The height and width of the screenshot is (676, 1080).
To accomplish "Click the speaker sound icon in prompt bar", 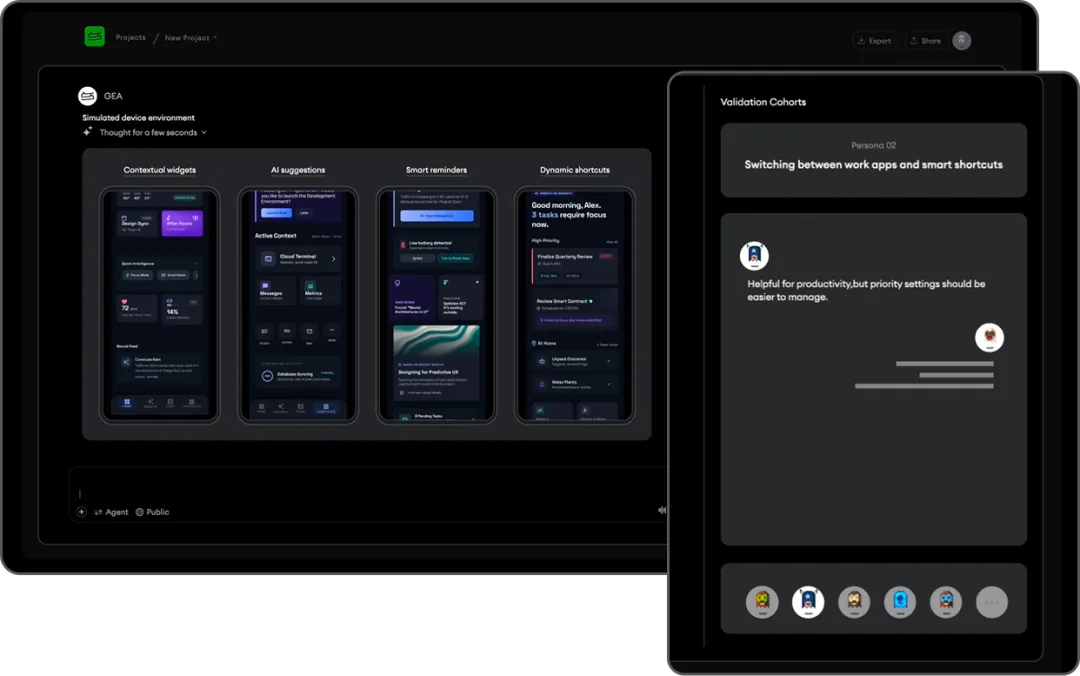I will (661, 510).
